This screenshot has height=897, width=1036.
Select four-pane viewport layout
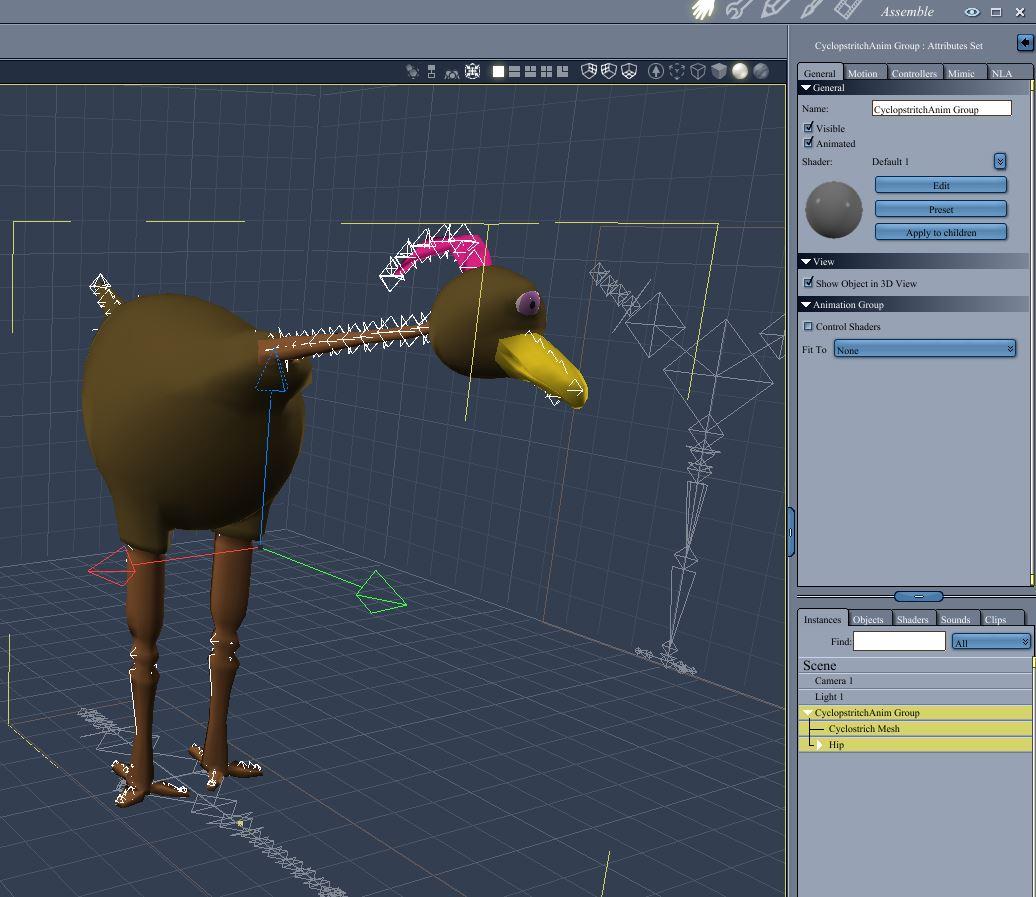tap(546, 71)
